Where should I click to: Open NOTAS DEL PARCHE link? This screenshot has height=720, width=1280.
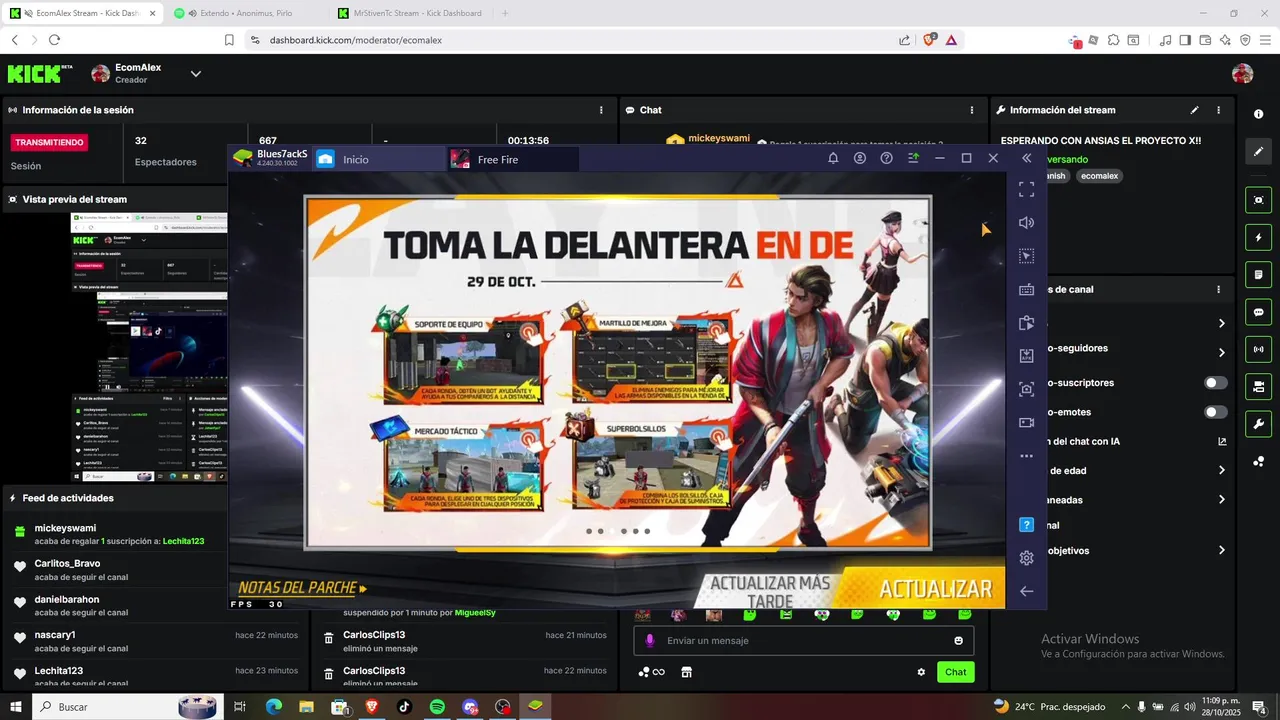(302, 589)
